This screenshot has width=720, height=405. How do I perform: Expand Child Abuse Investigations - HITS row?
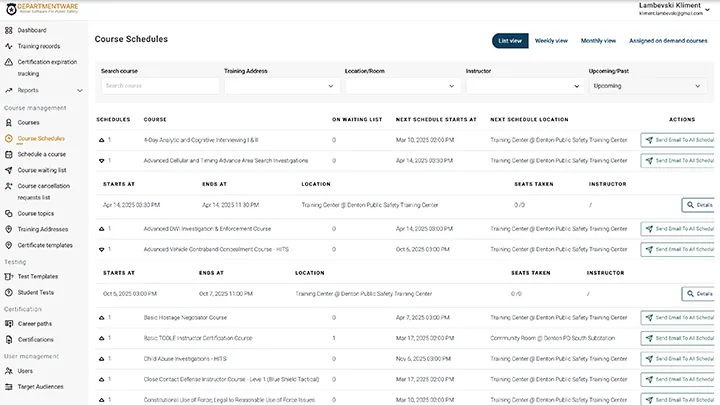coord(101,359)
